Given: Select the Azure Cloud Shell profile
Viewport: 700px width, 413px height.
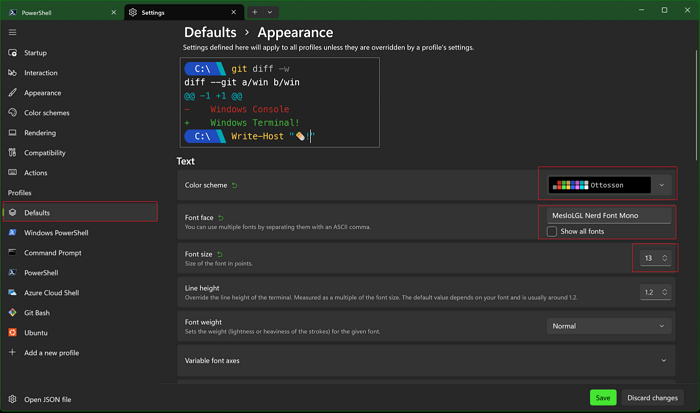Looking at the screenshot, I should tap(80, 292).
